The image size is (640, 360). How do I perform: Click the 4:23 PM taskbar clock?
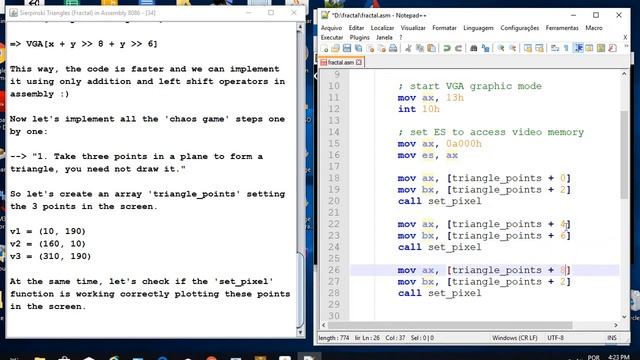(x=618, y=357)
